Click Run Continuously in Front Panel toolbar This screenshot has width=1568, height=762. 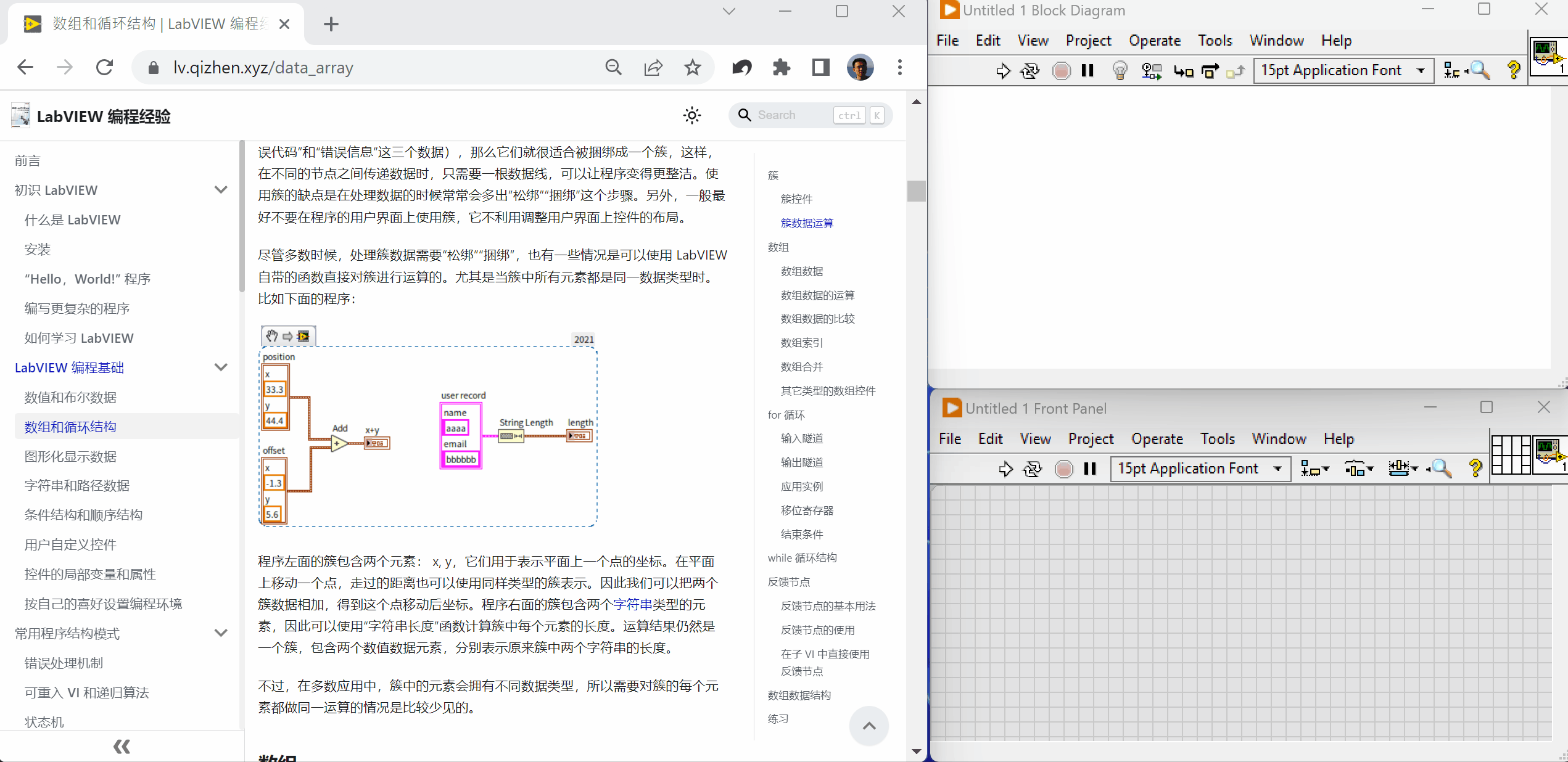click(1033, 469)
